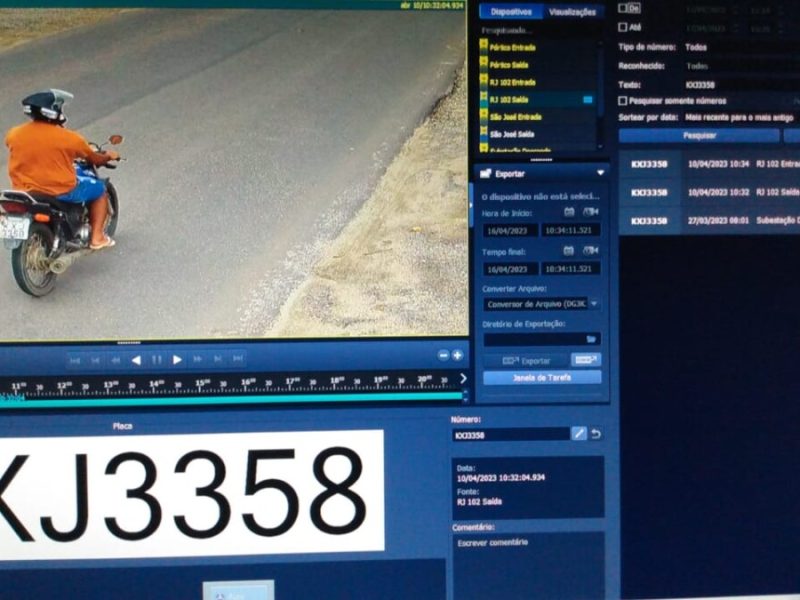Open the Converter Arquivo dropdown
Image resolution: width=800 pixels, height=600 pixels.
594,303
